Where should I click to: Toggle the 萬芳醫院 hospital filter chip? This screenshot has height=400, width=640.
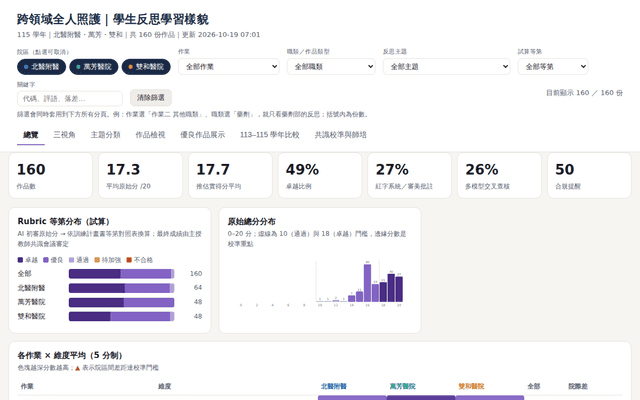(93, 67)
